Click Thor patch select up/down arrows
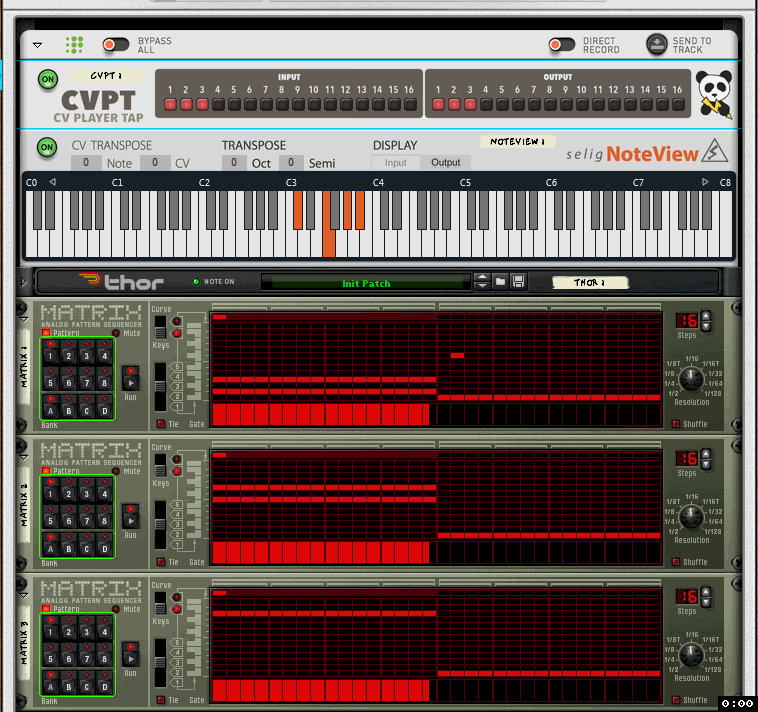Viewport: 758px width, 712px height. click(481, 281)
